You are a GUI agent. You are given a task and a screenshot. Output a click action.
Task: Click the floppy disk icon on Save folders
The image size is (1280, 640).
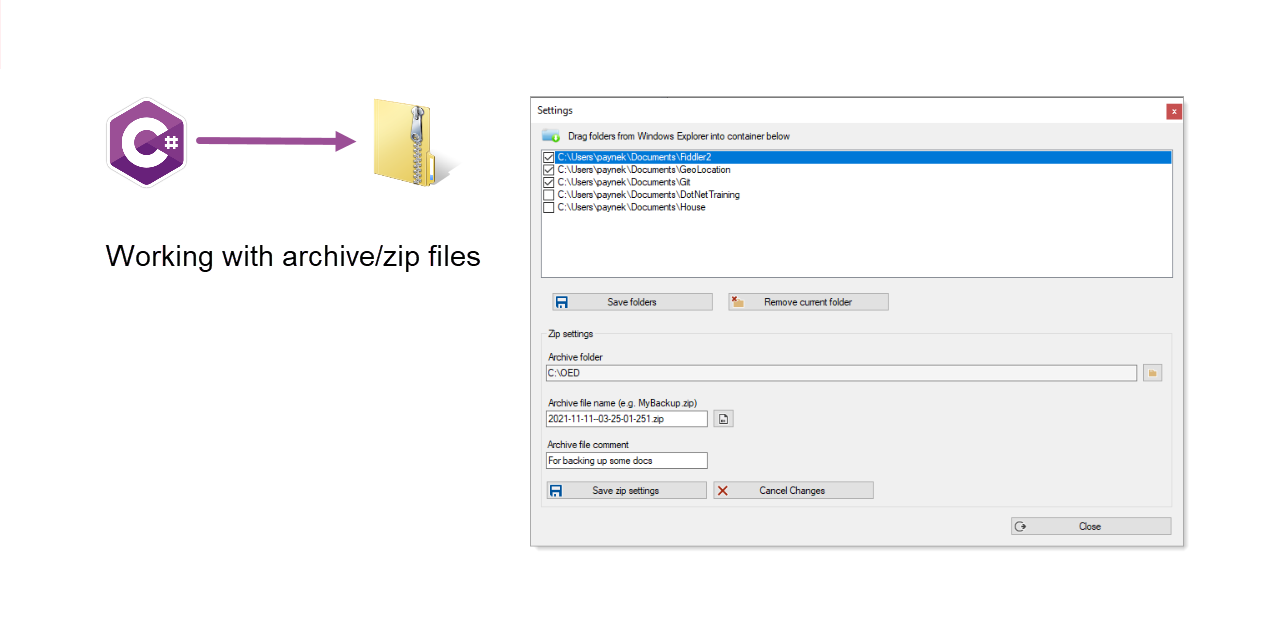pos(561,301)
